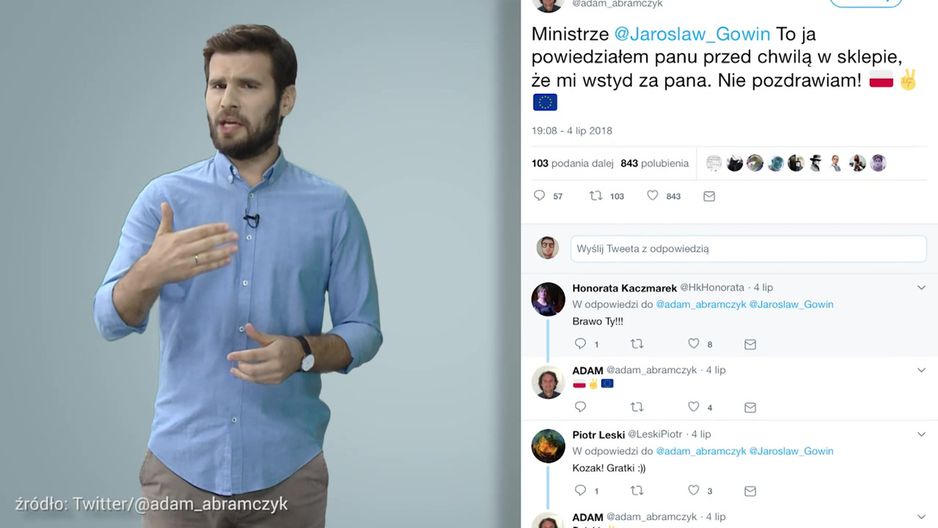The width and height of the screenshot is (938, 528).
Task: Expand options chevron on Piotr Leski's reply
Action: [921, 434]
